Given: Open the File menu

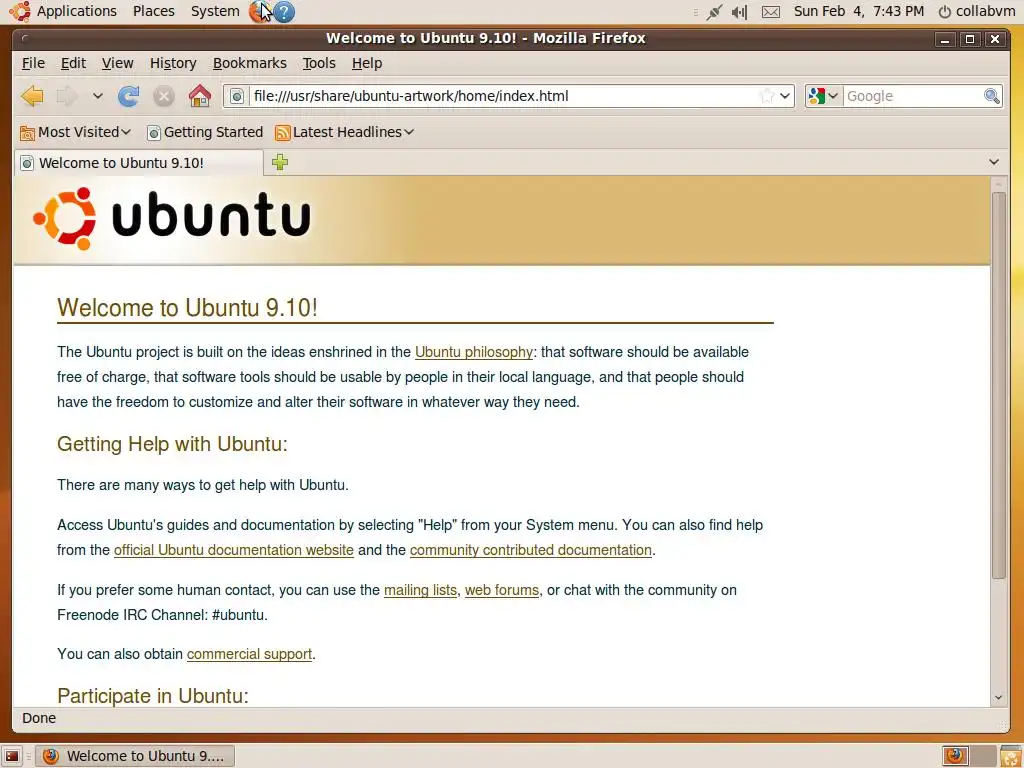Looking at the screenshot, I should pos(33,63).
